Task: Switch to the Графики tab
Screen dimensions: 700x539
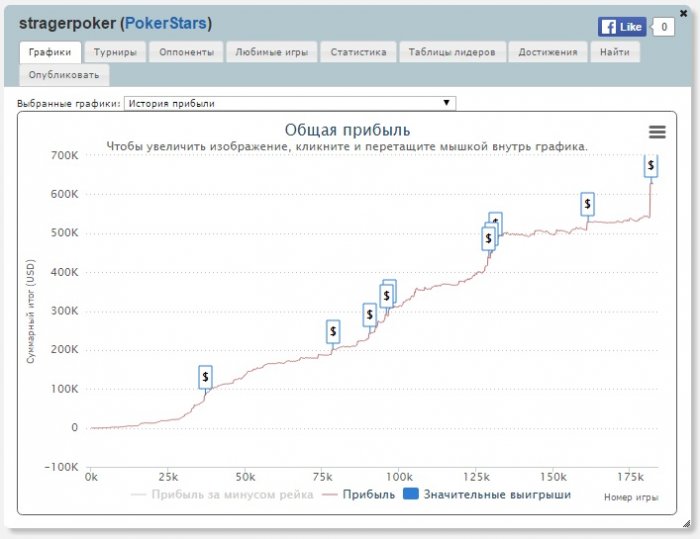Action: point(50,52)
